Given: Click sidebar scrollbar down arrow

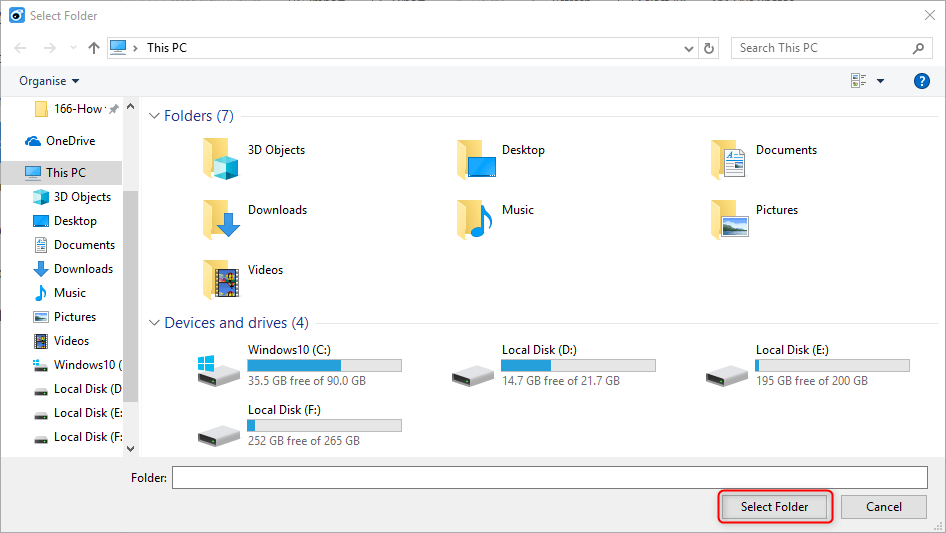Looking at the screenshot, I should 131,448.
